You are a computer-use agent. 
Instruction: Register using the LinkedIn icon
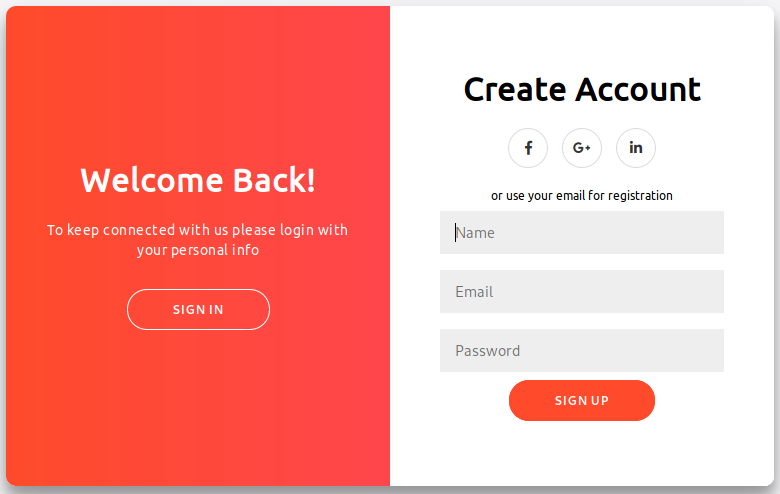click(636, 148)
